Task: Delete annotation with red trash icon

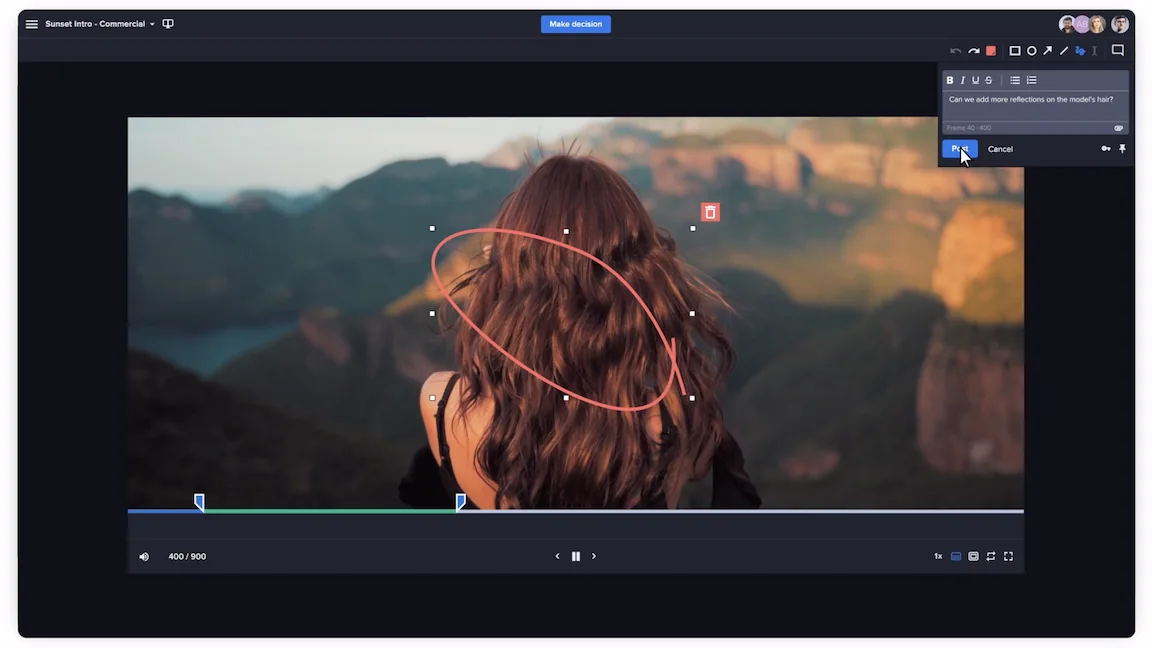Action: (x=710, y=212)
